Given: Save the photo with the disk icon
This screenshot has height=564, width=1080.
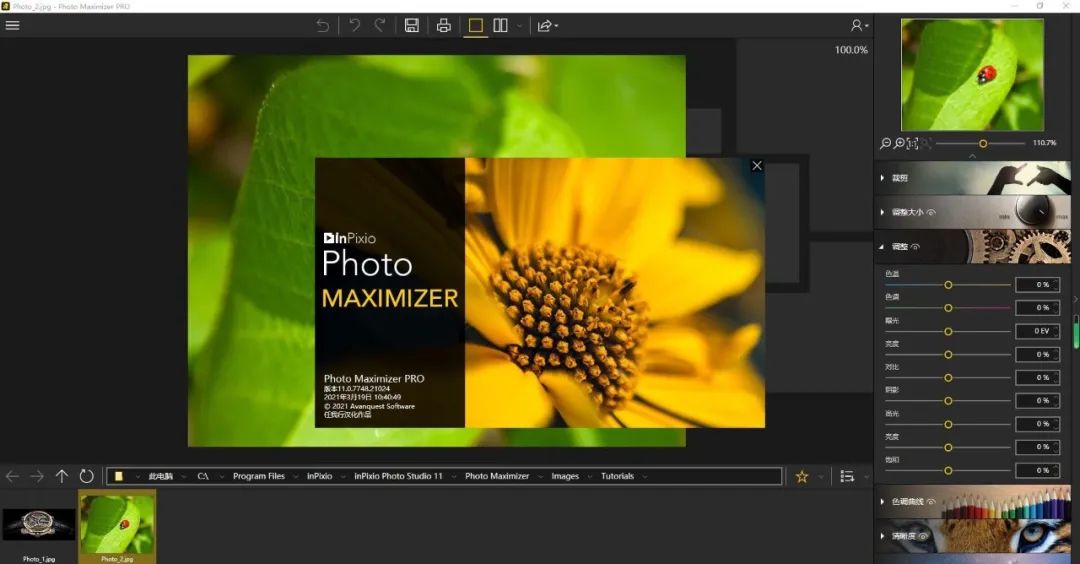Looking at the screenshot, I should pyautogui.click(x=412, y=25).
